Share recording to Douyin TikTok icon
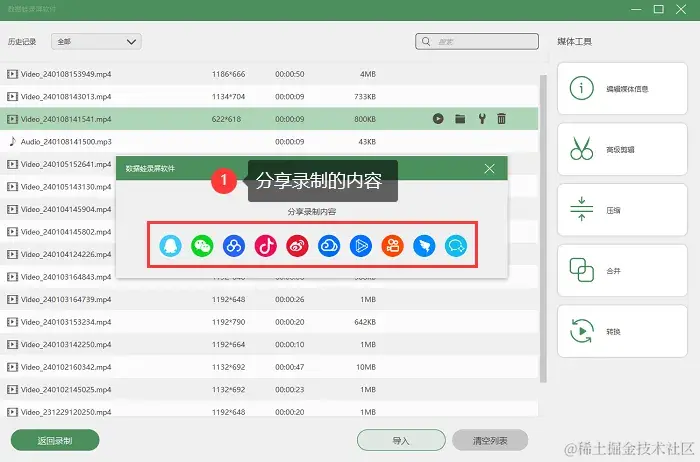Image resolution: width=700 pixels, height=462 pixels. [266, 246]
